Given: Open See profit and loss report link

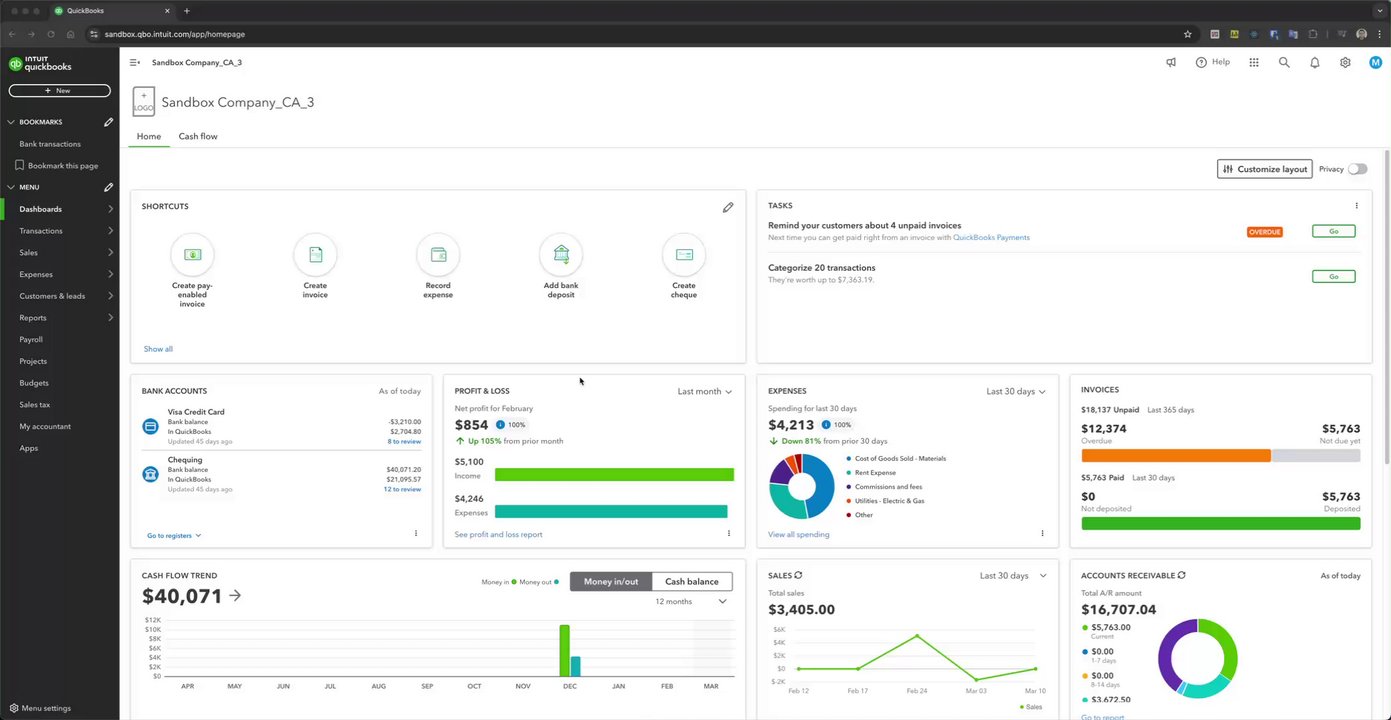Looking at the screenshot, I should click(x=498, y=534).
